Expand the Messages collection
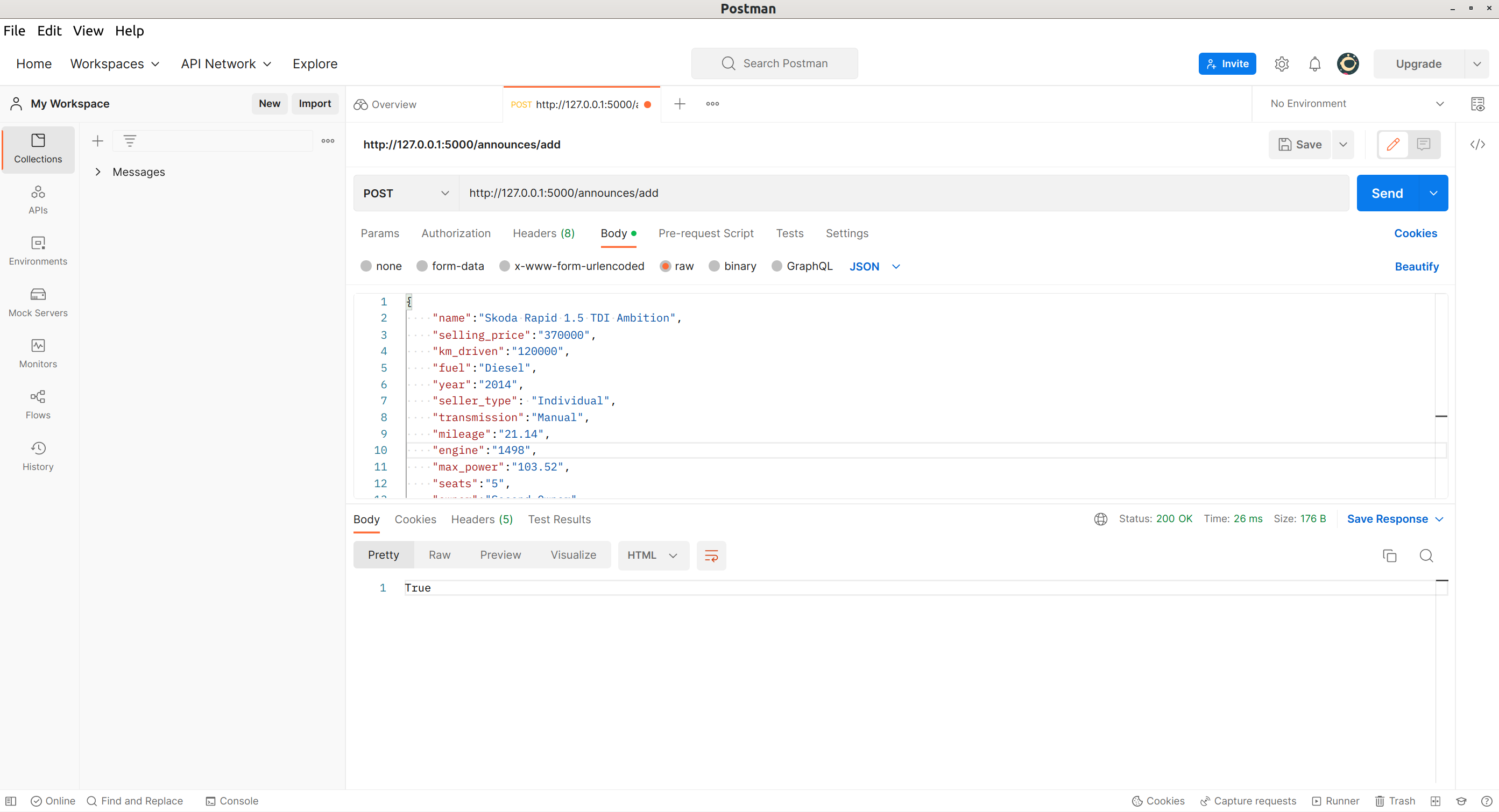The image size is (1499, 812). click(x=98, y=172)
